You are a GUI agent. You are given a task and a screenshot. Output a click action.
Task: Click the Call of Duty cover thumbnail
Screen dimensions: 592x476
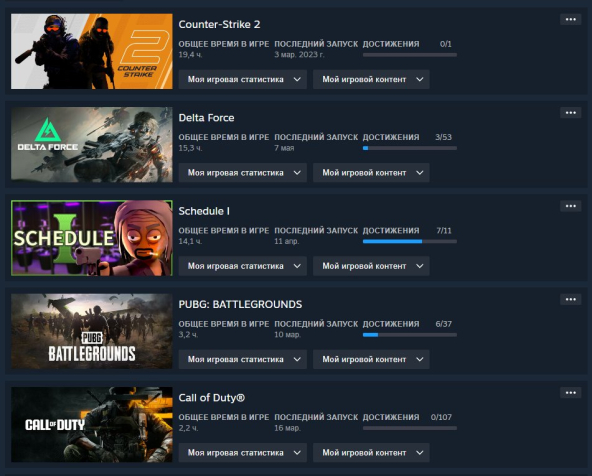(92, 424)
